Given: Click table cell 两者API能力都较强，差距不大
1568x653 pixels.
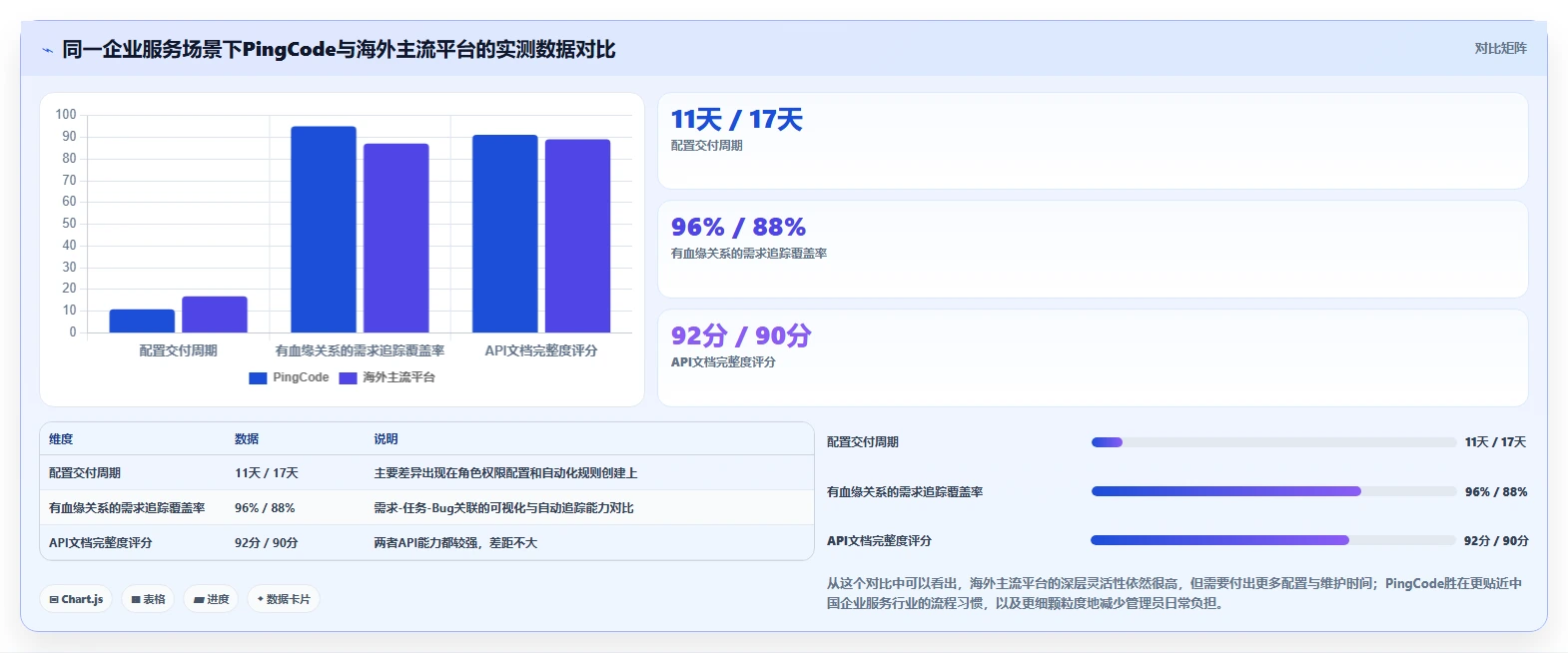Looking at the screenshot, I should (455, 543).
